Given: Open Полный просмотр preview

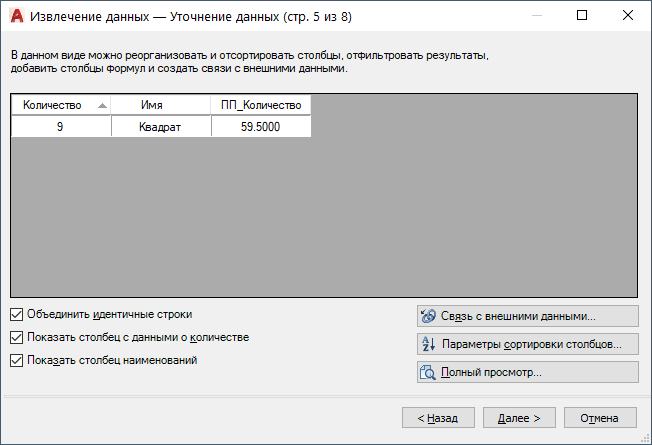Looking at the screenshot, I should (x=526, y=372).
